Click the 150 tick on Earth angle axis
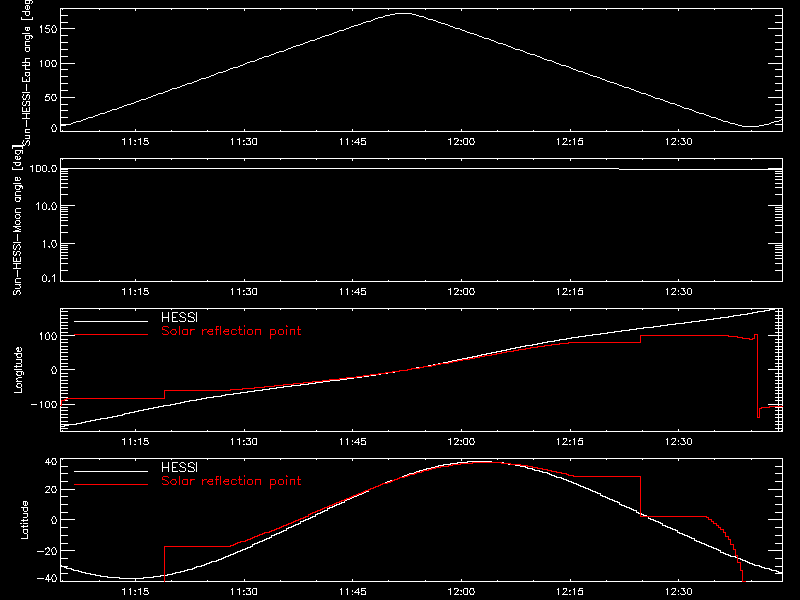 coord(47,29)
